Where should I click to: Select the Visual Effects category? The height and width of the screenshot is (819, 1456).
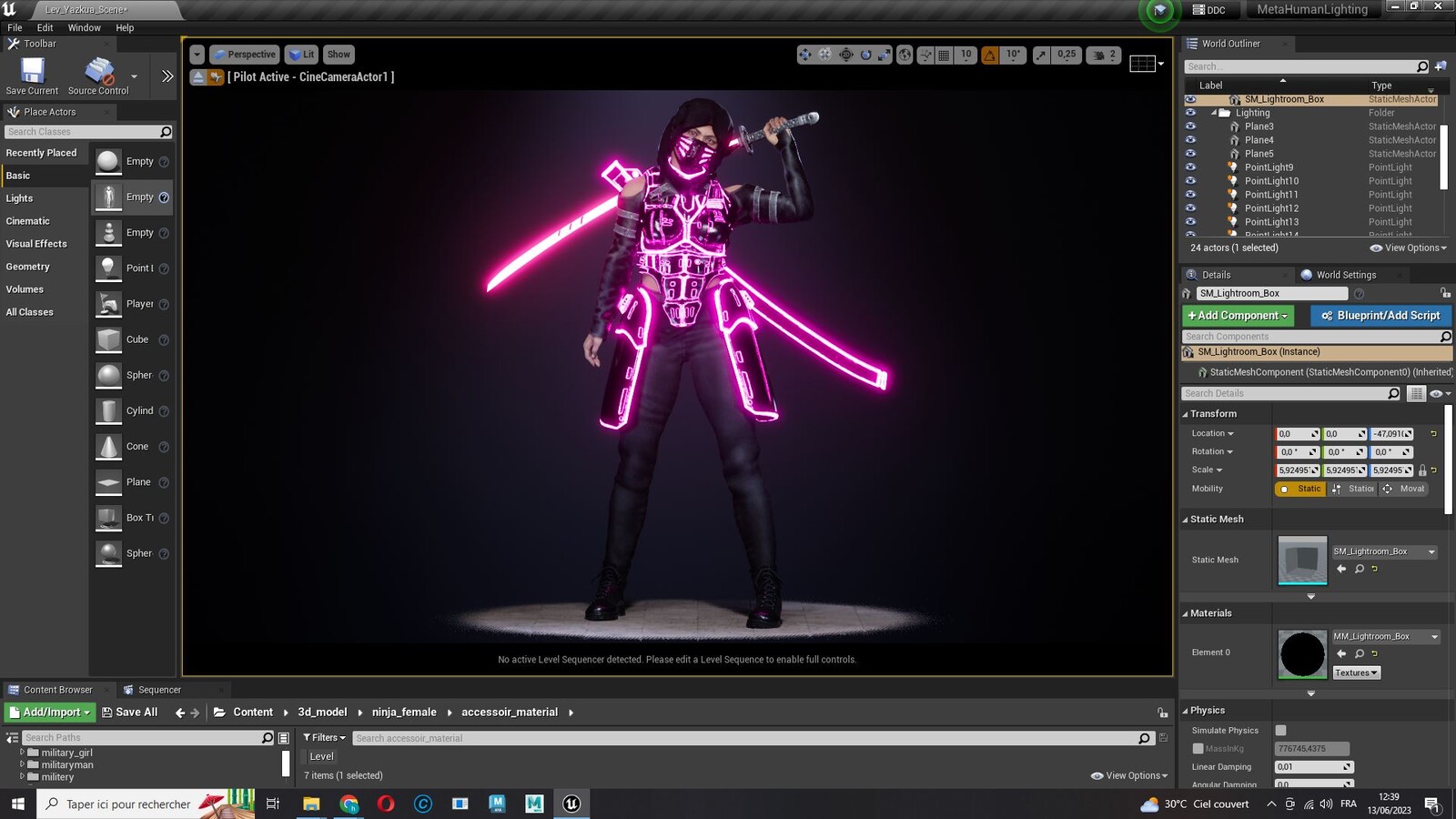pos(36,244)
